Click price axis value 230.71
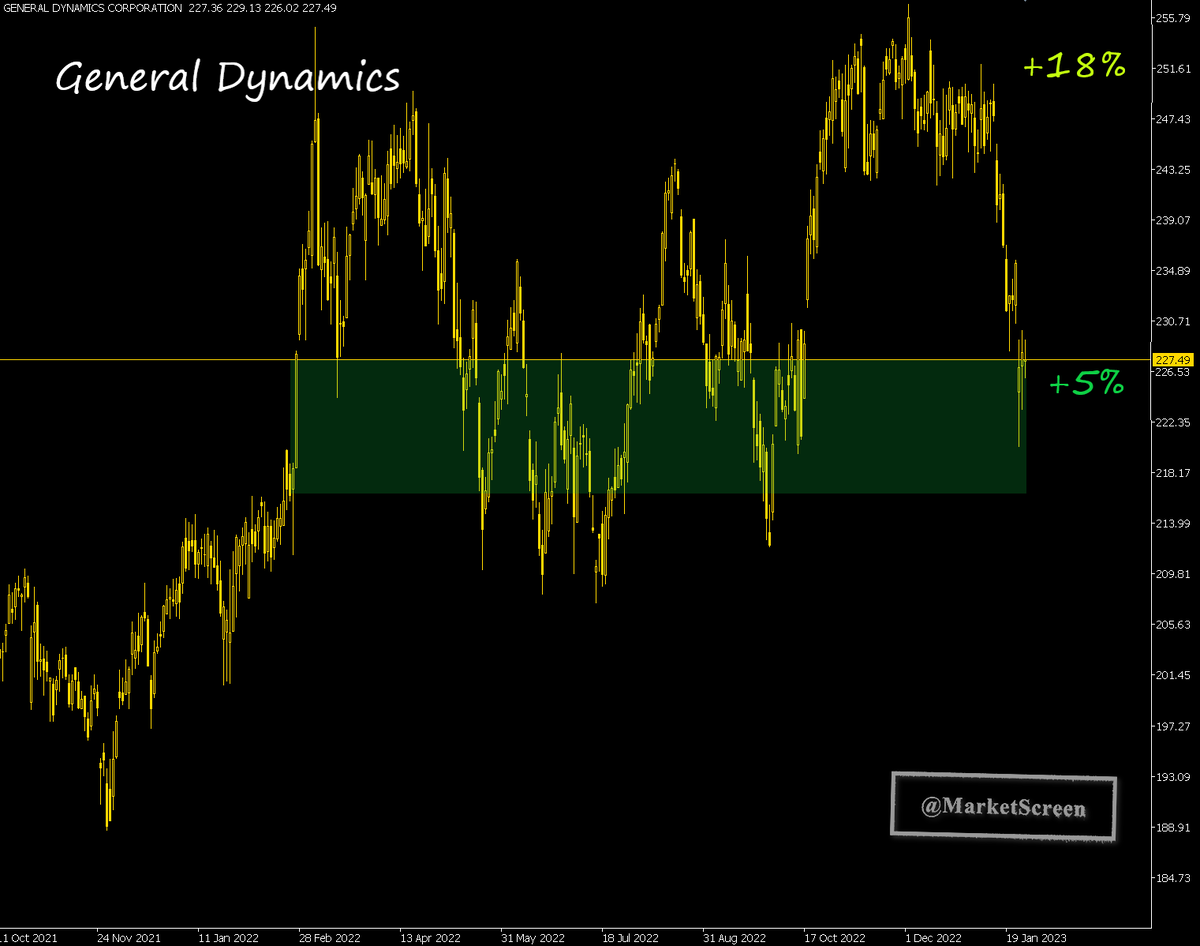 (x=1173, y=321)
